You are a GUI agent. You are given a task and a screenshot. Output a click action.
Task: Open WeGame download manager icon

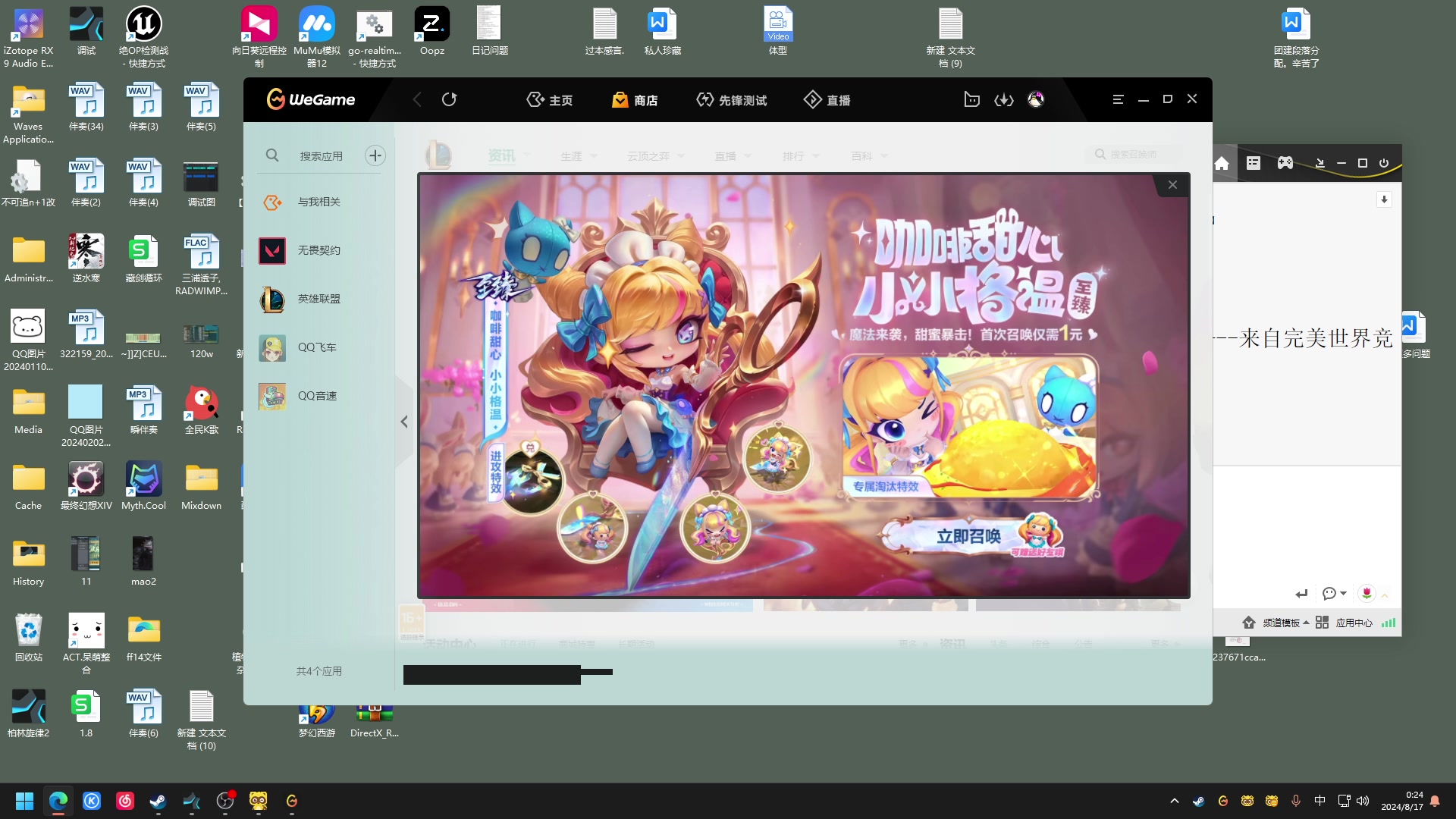point(1004,99)
